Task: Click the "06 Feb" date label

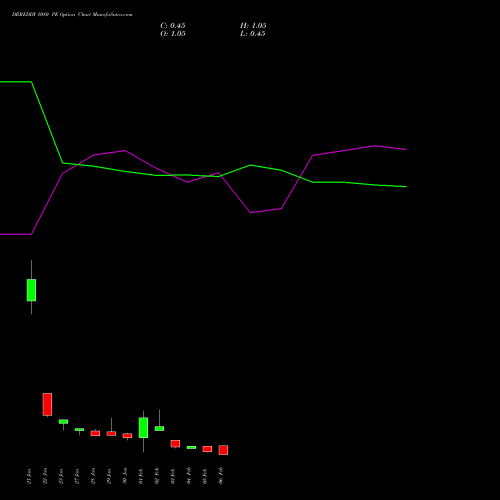Action: pyautogui.click(x=221, y=476)
